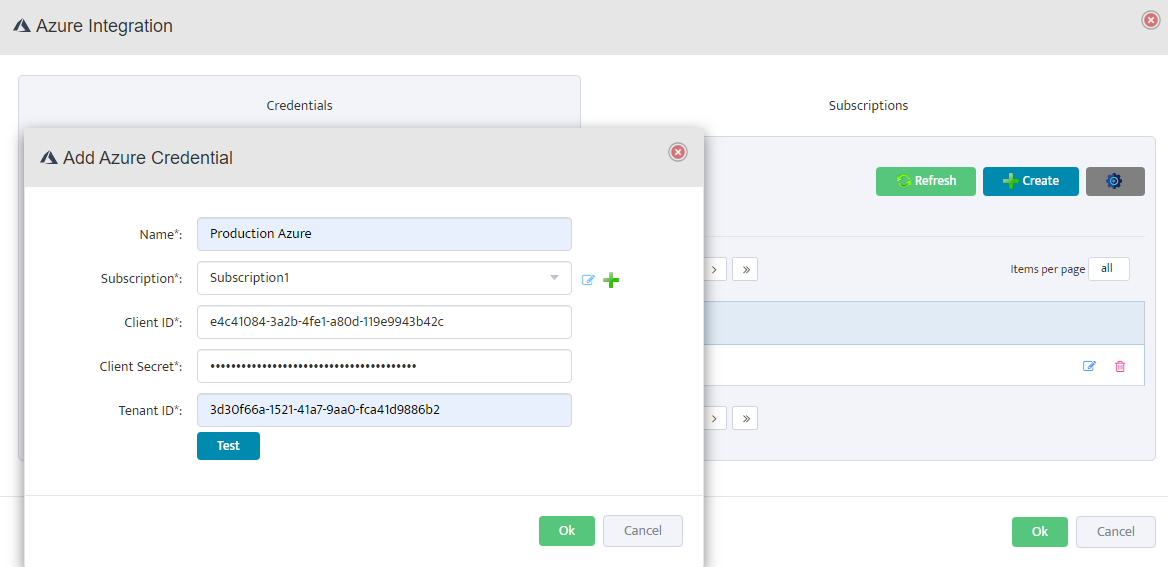Click the green plus add subscription icon

(611, 280)
